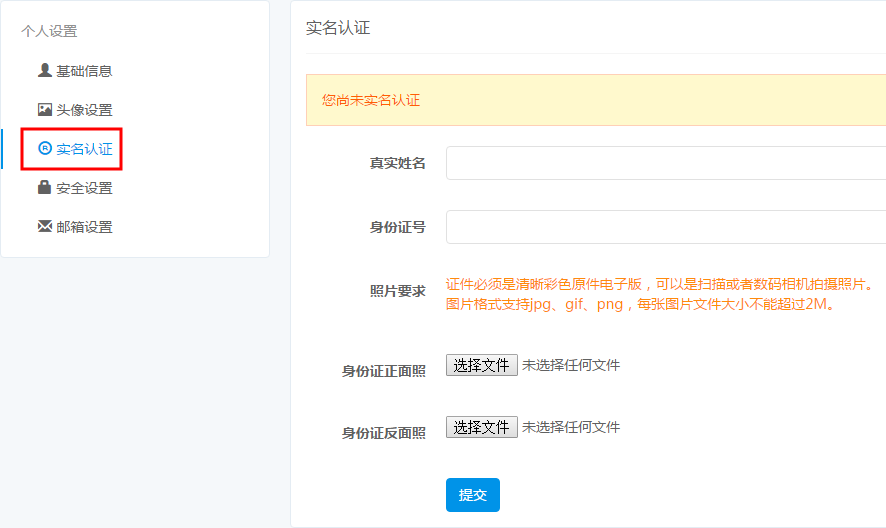Click the person icon beside 基础信息
The image size is (886, 528).
click(45, 70)
